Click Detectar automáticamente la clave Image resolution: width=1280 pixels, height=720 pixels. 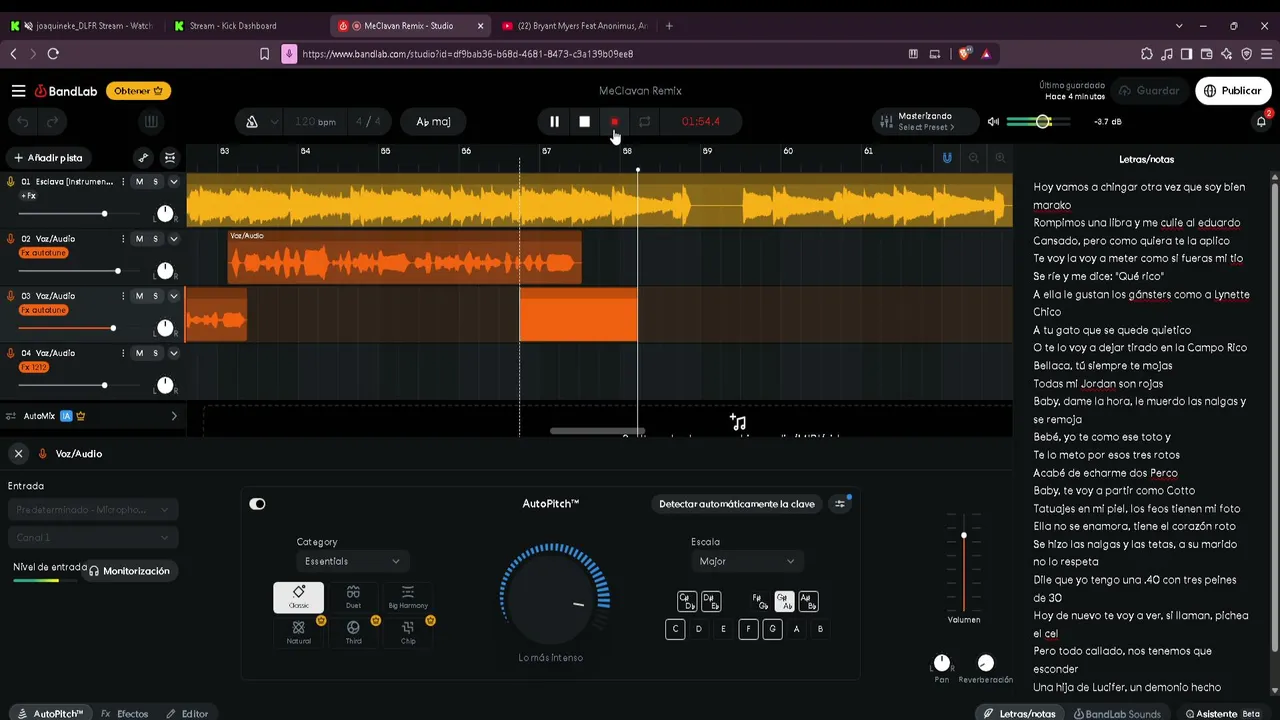[737, 504]
